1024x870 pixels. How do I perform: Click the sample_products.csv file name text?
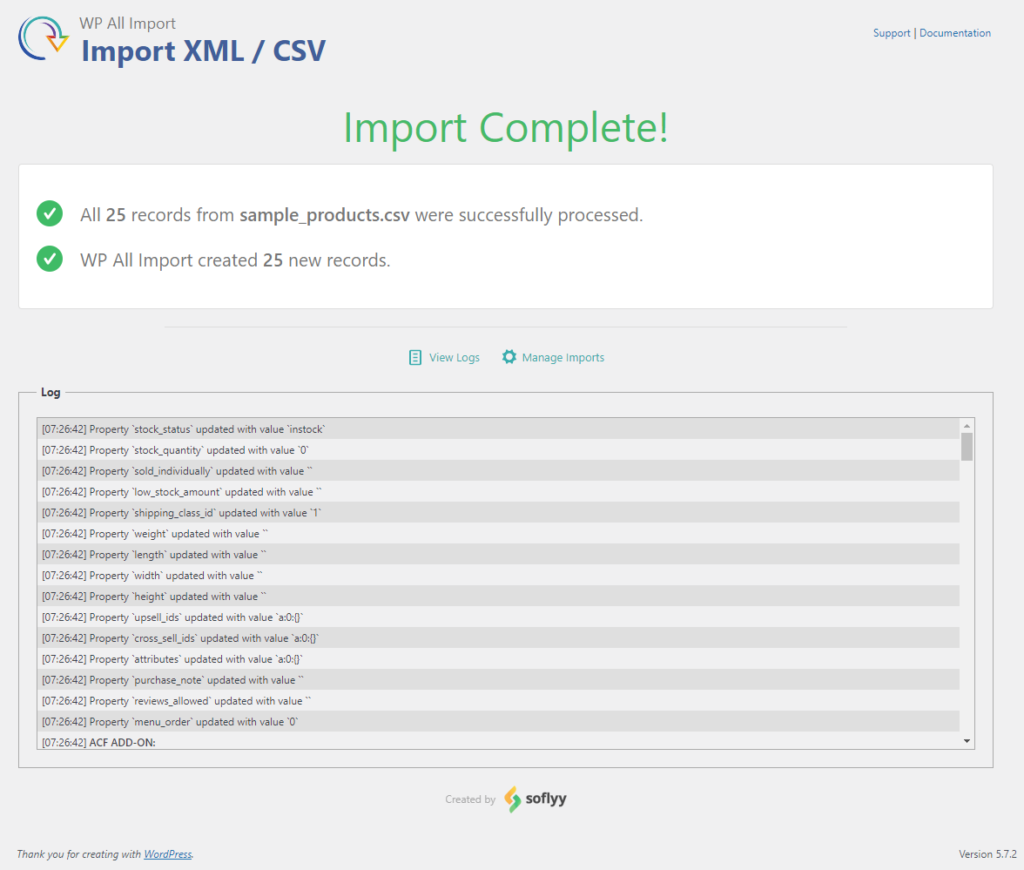coord(325,215)
